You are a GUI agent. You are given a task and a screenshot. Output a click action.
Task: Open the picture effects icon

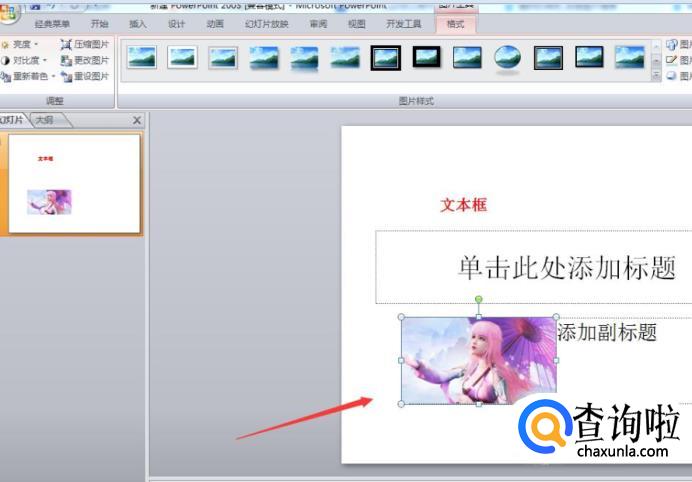(x=671, y=76)
